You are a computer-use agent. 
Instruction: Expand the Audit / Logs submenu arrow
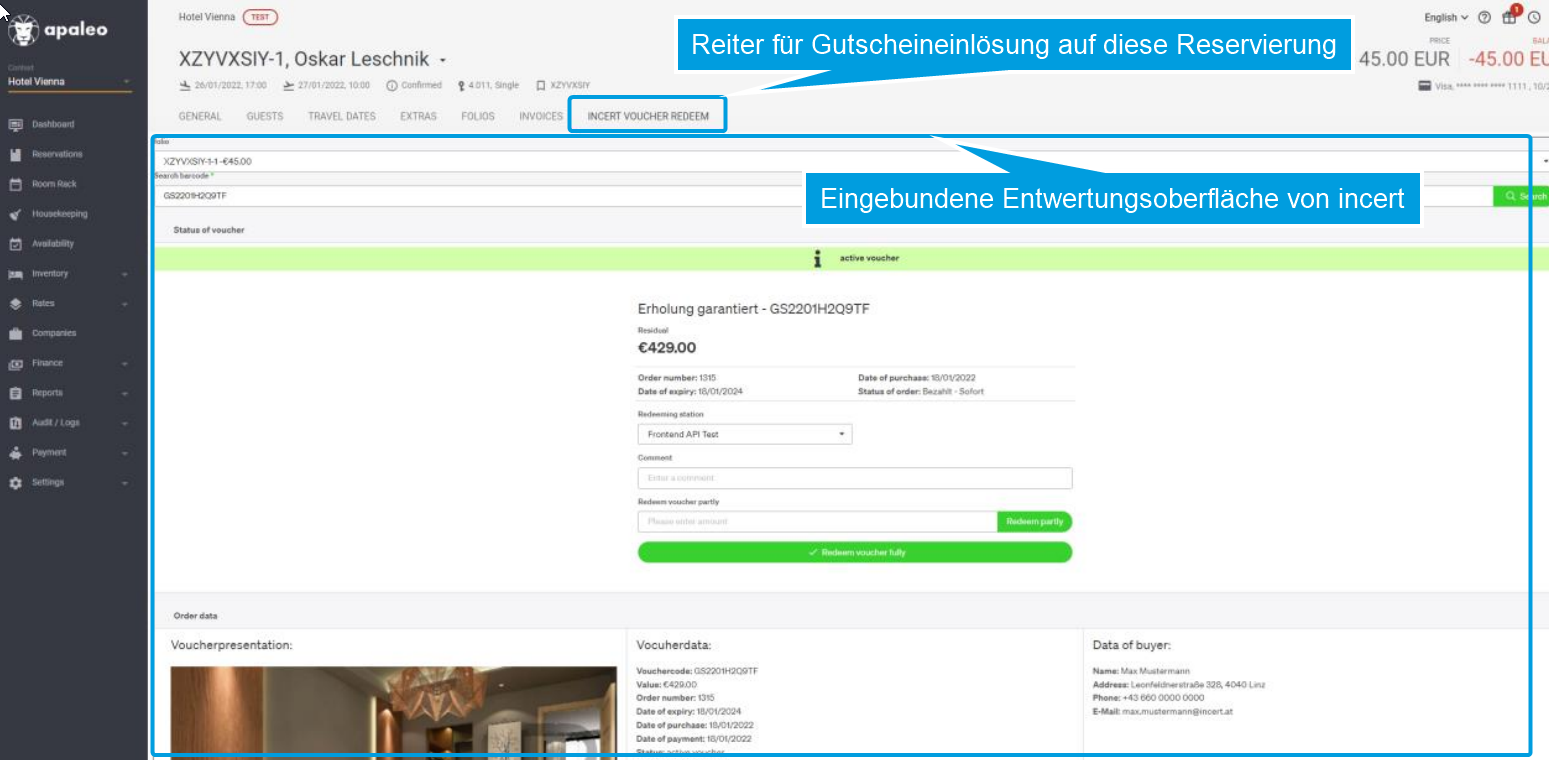tap(125, 423)
